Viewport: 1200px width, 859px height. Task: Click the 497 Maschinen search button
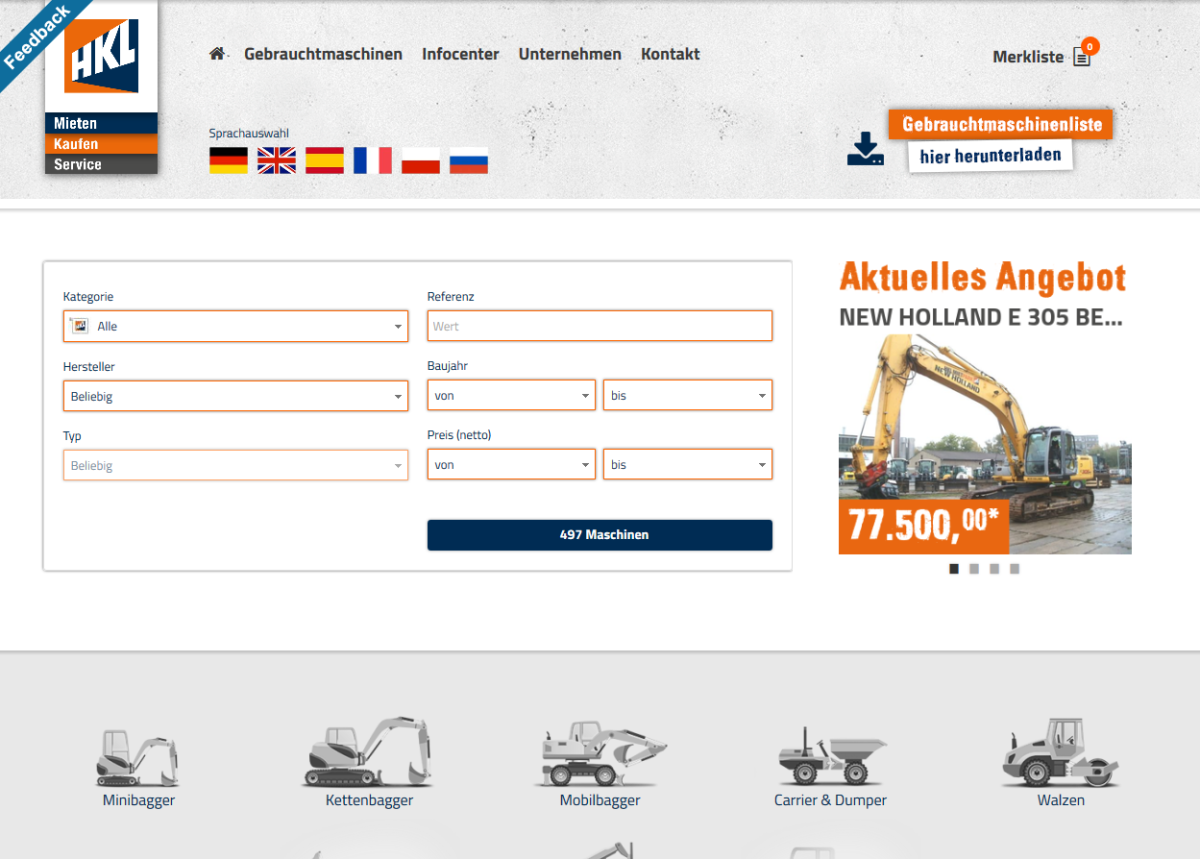click(600, 535)
